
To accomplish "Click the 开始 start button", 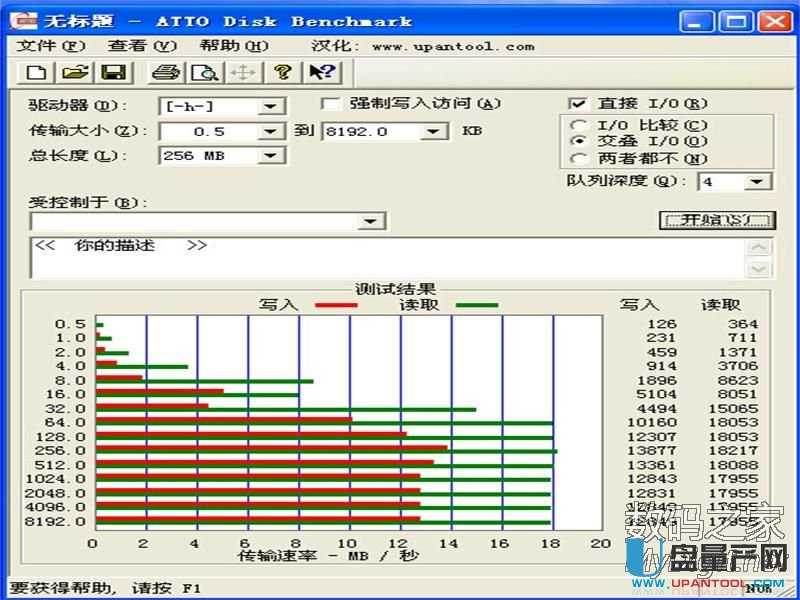I will [x=717, y=220].
